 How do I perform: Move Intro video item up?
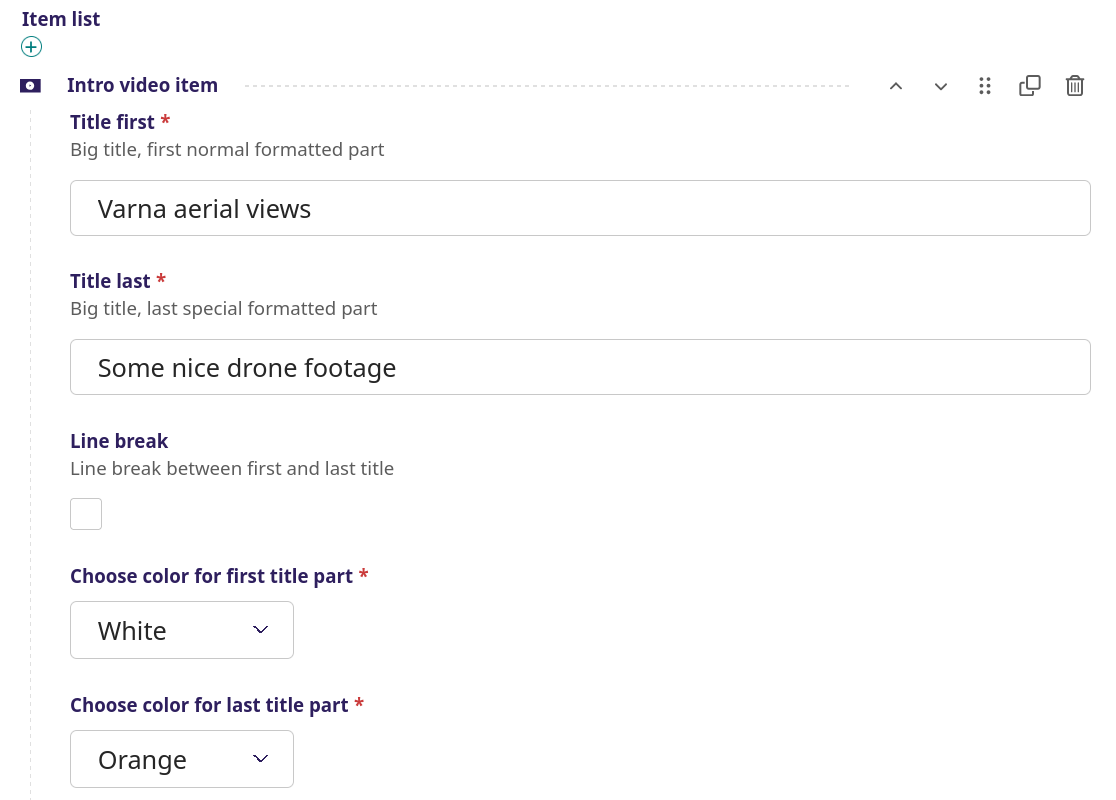[896, 86]
